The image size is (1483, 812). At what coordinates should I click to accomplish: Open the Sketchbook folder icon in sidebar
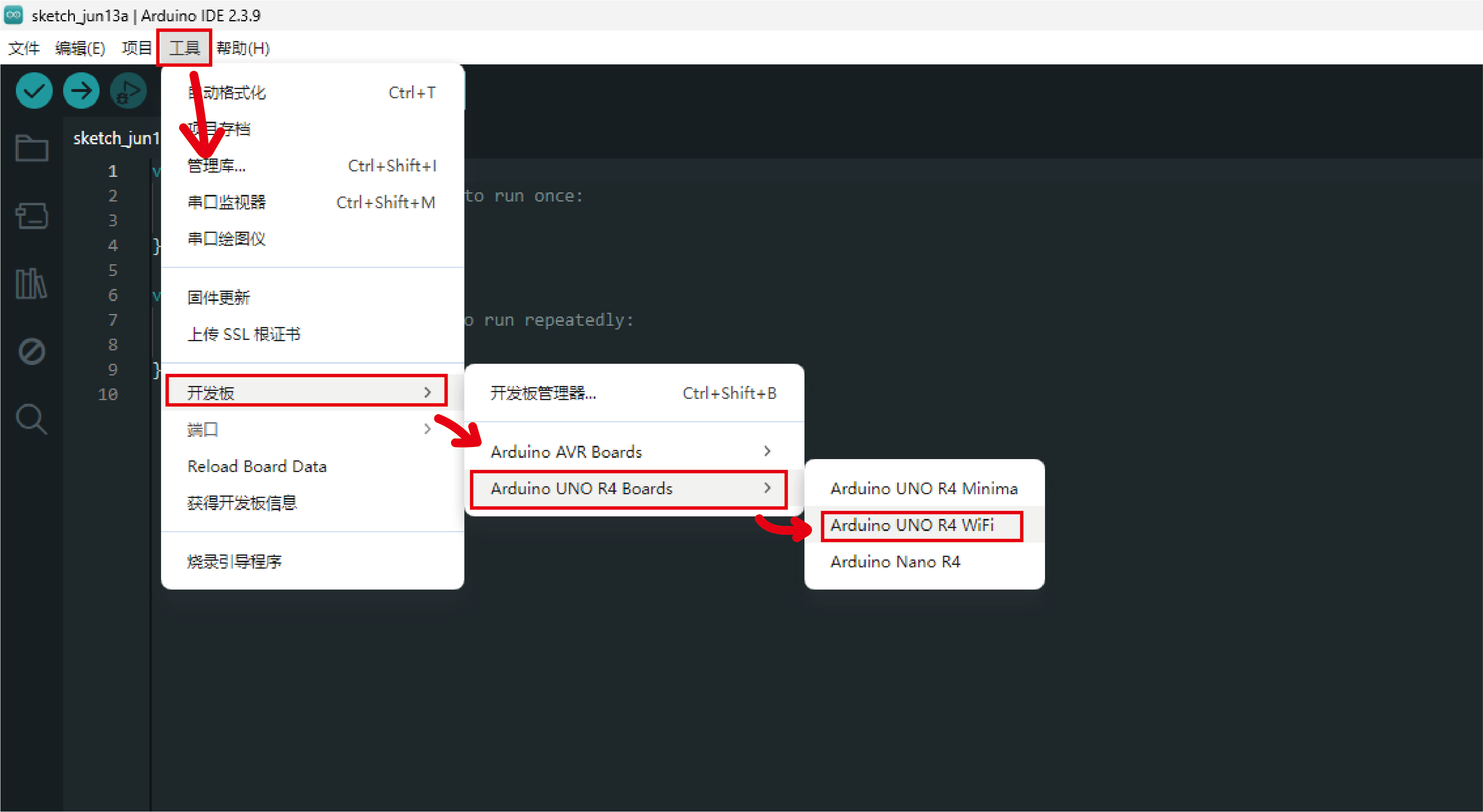click(x=32, y=148)
